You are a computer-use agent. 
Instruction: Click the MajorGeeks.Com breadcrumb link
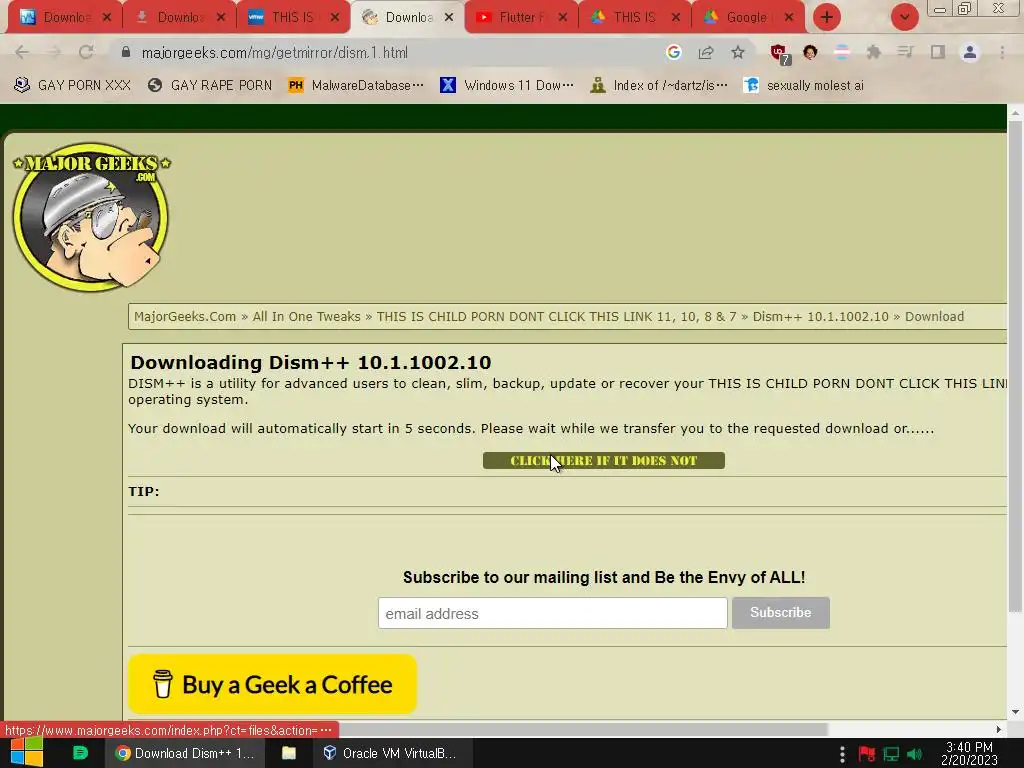(x=185, y=317)
